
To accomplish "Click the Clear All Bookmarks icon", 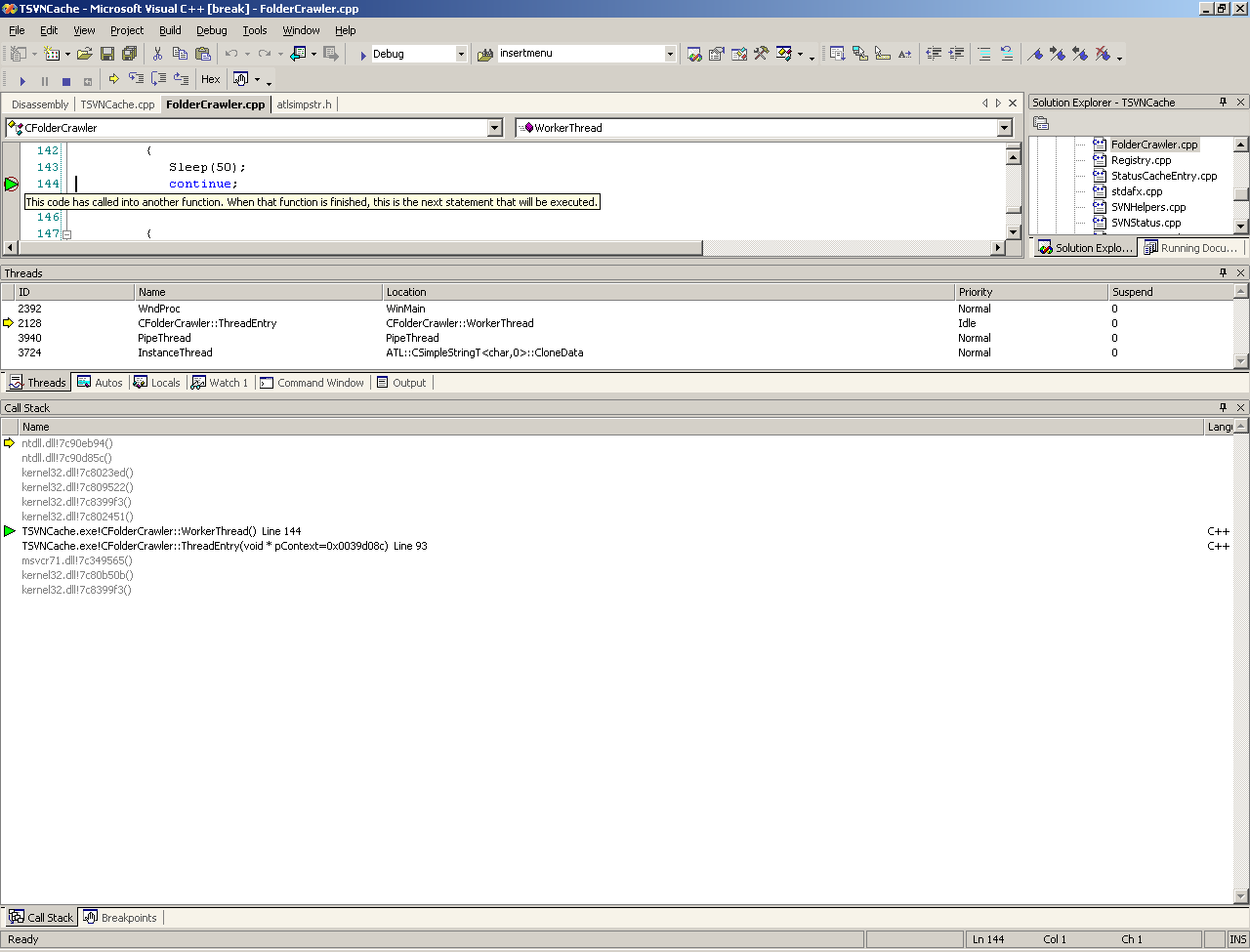I will (1103, 54).
